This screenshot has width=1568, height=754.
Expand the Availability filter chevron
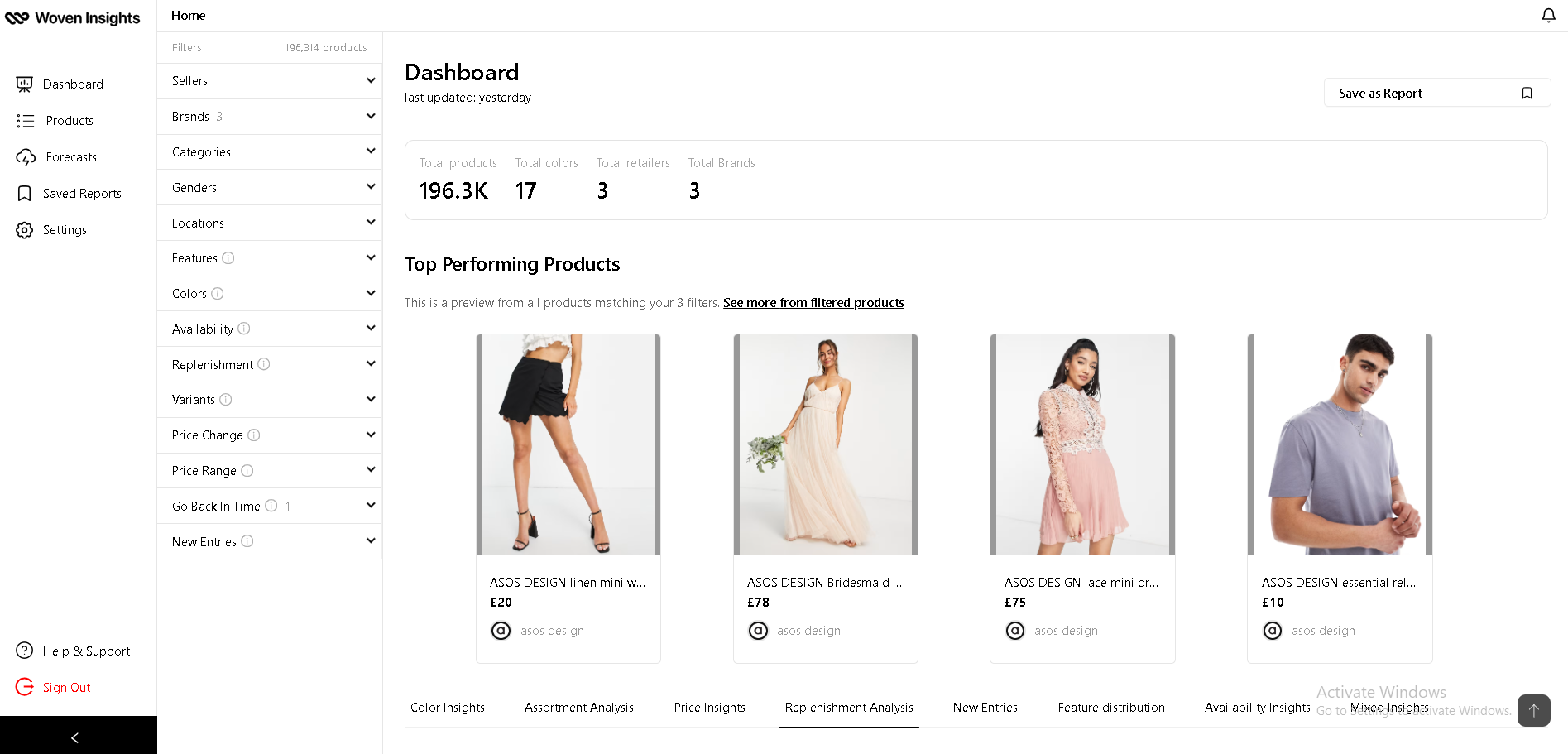coord(371,329)
